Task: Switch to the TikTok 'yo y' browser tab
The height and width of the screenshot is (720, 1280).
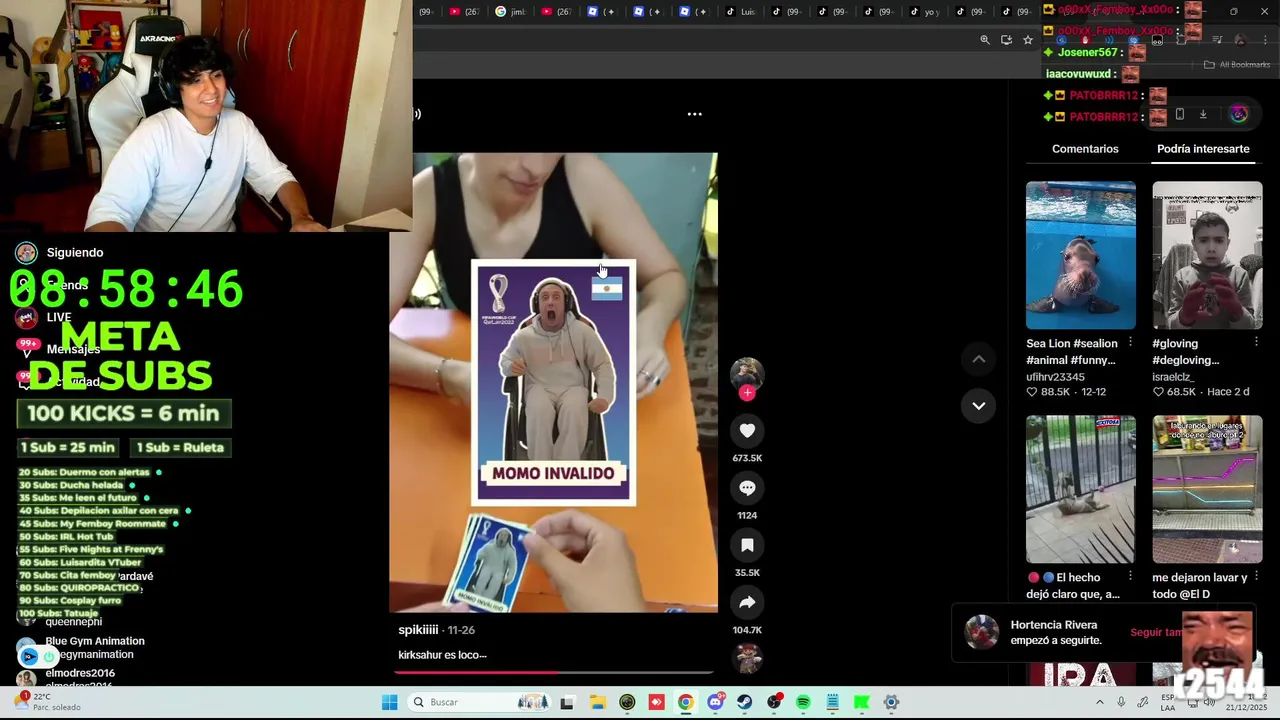Action: click(x=924, y=12)
